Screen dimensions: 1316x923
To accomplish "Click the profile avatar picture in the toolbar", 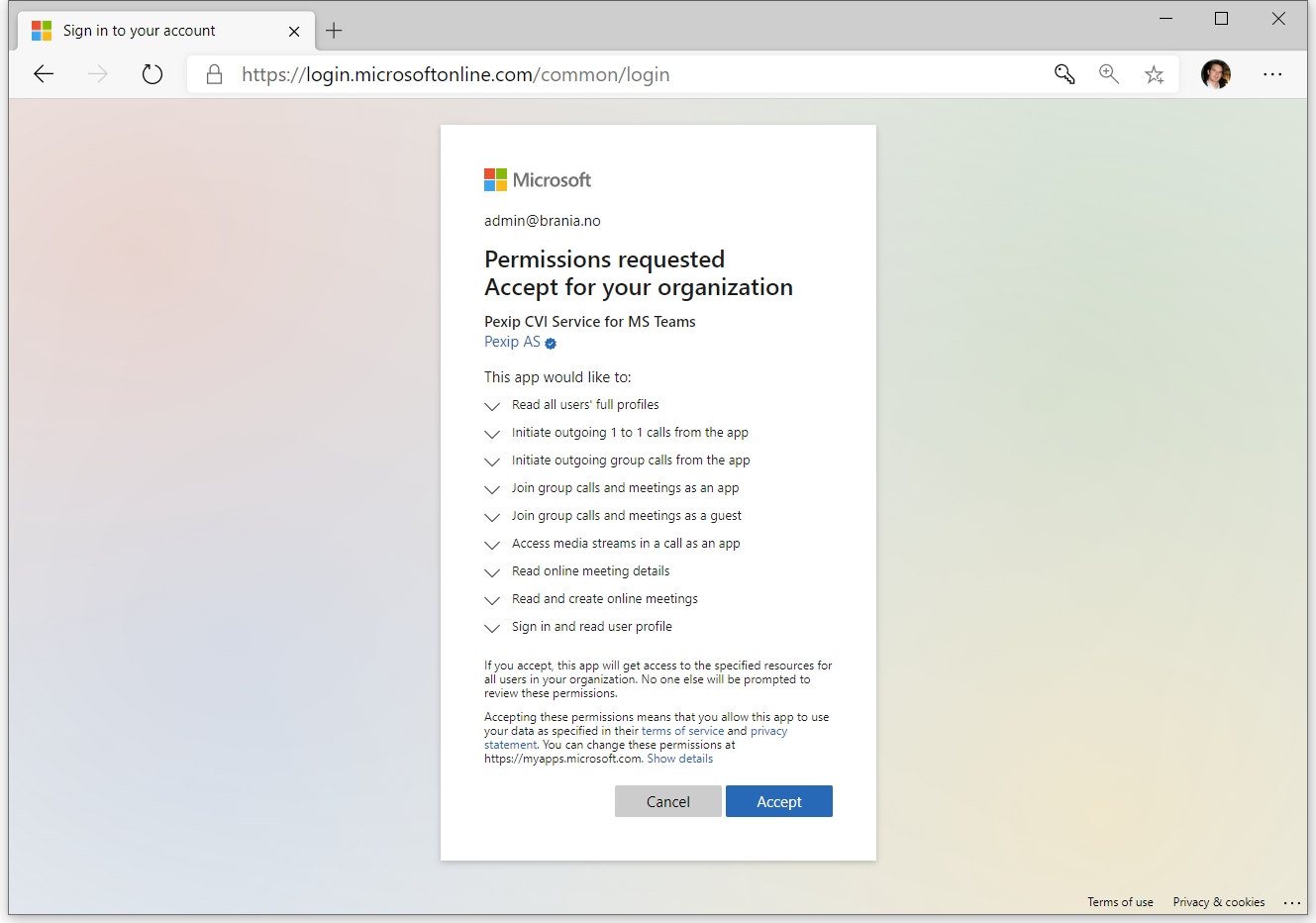I will coord(1216,73).
